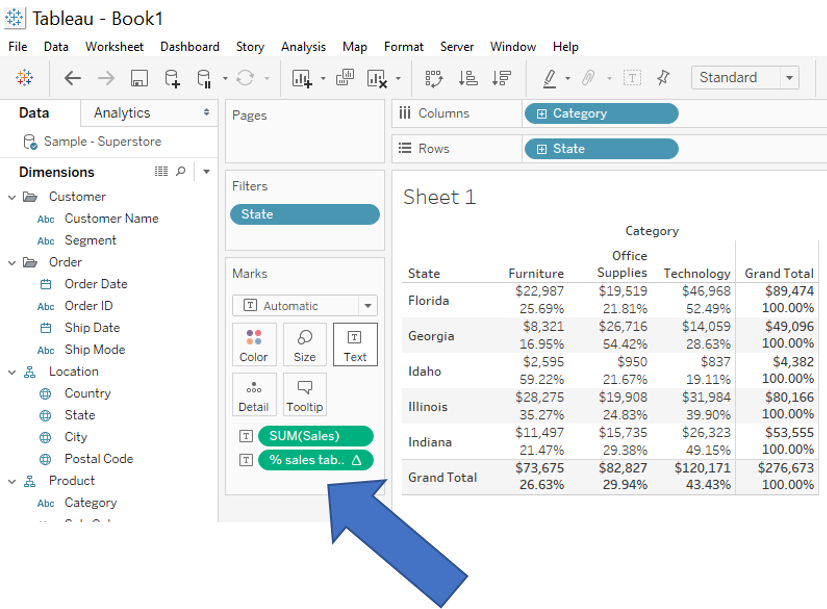Select the Order Date dimension
827x609 pixels.
coord(96,284)
